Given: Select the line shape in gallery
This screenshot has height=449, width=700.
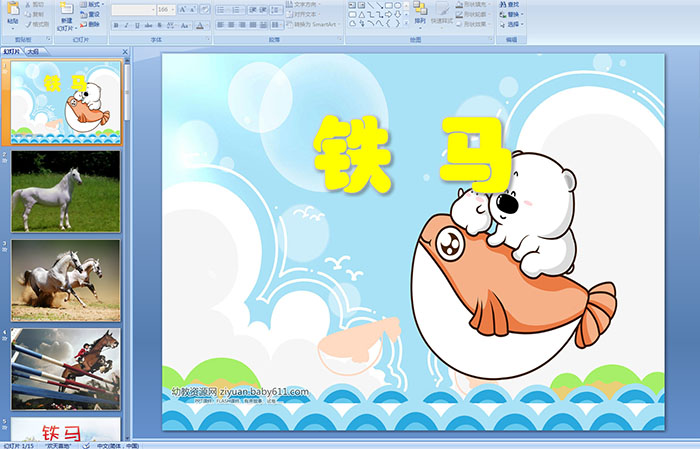Looking at the screenshot, I should 370,5.
